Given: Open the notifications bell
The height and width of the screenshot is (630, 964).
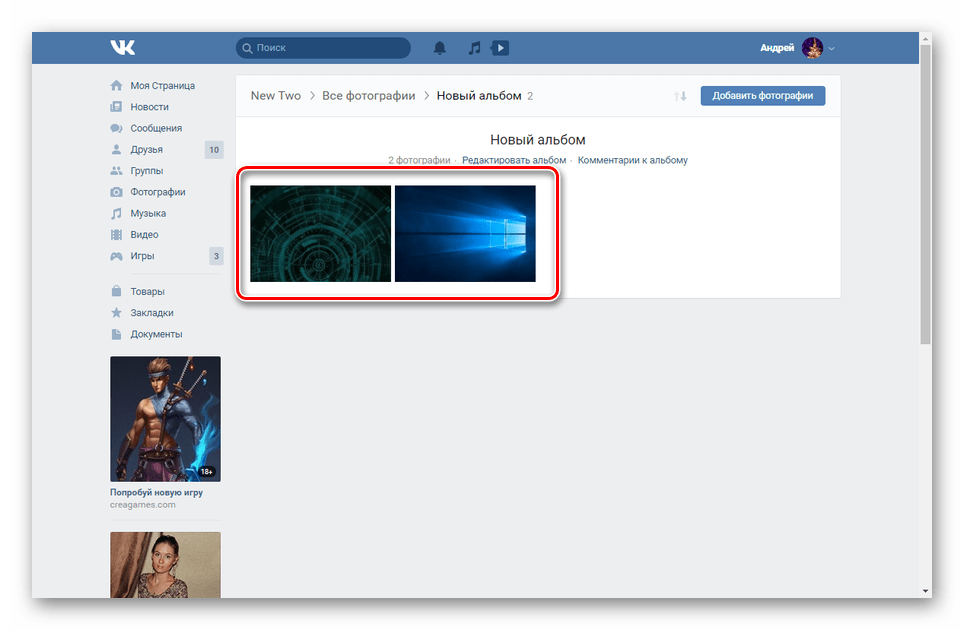Looking at the screenshot, I should pyautogui.click(x=440, y=48).
